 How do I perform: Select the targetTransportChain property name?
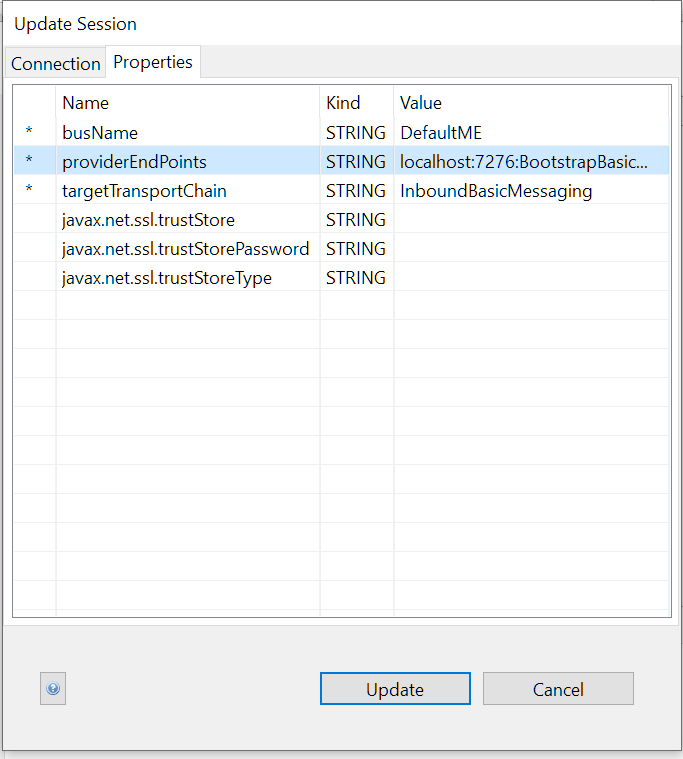tap(144, 191)
